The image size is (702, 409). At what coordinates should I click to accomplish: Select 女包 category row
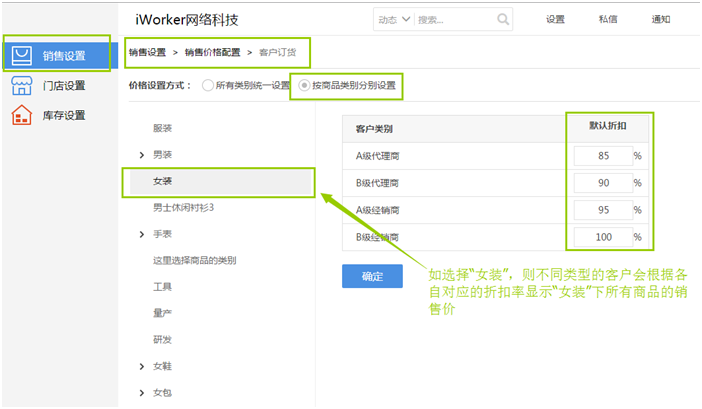tap(163, 392)
